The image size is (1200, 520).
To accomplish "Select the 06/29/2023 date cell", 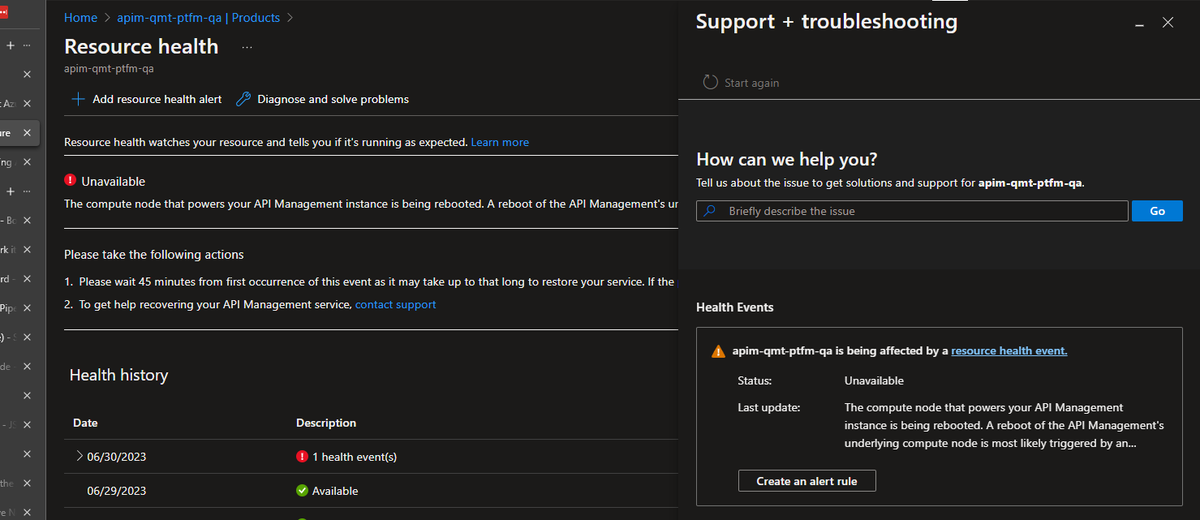I will click(117, 491).
